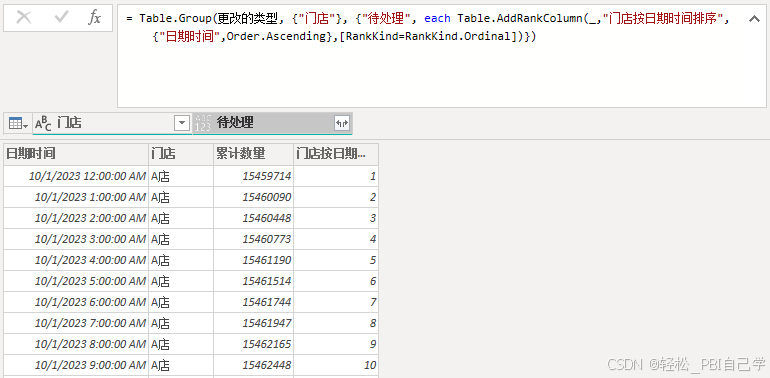Select the cell 10/1/2023 12:00:00 AM

click(76, 176)
